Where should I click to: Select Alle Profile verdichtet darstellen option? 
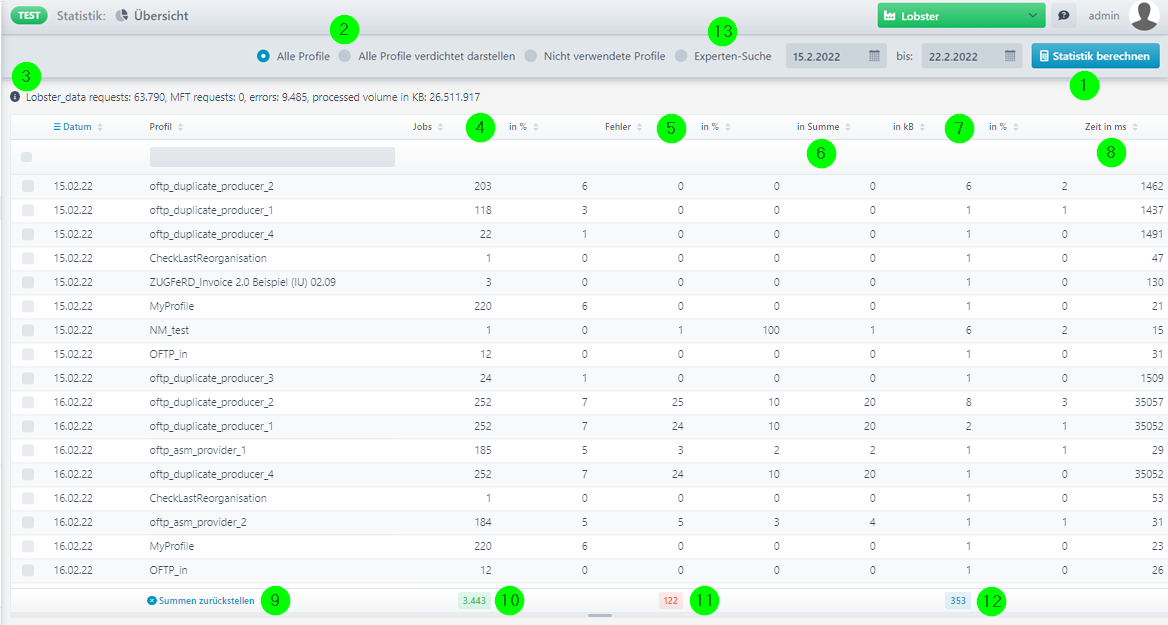click(344, 56)
